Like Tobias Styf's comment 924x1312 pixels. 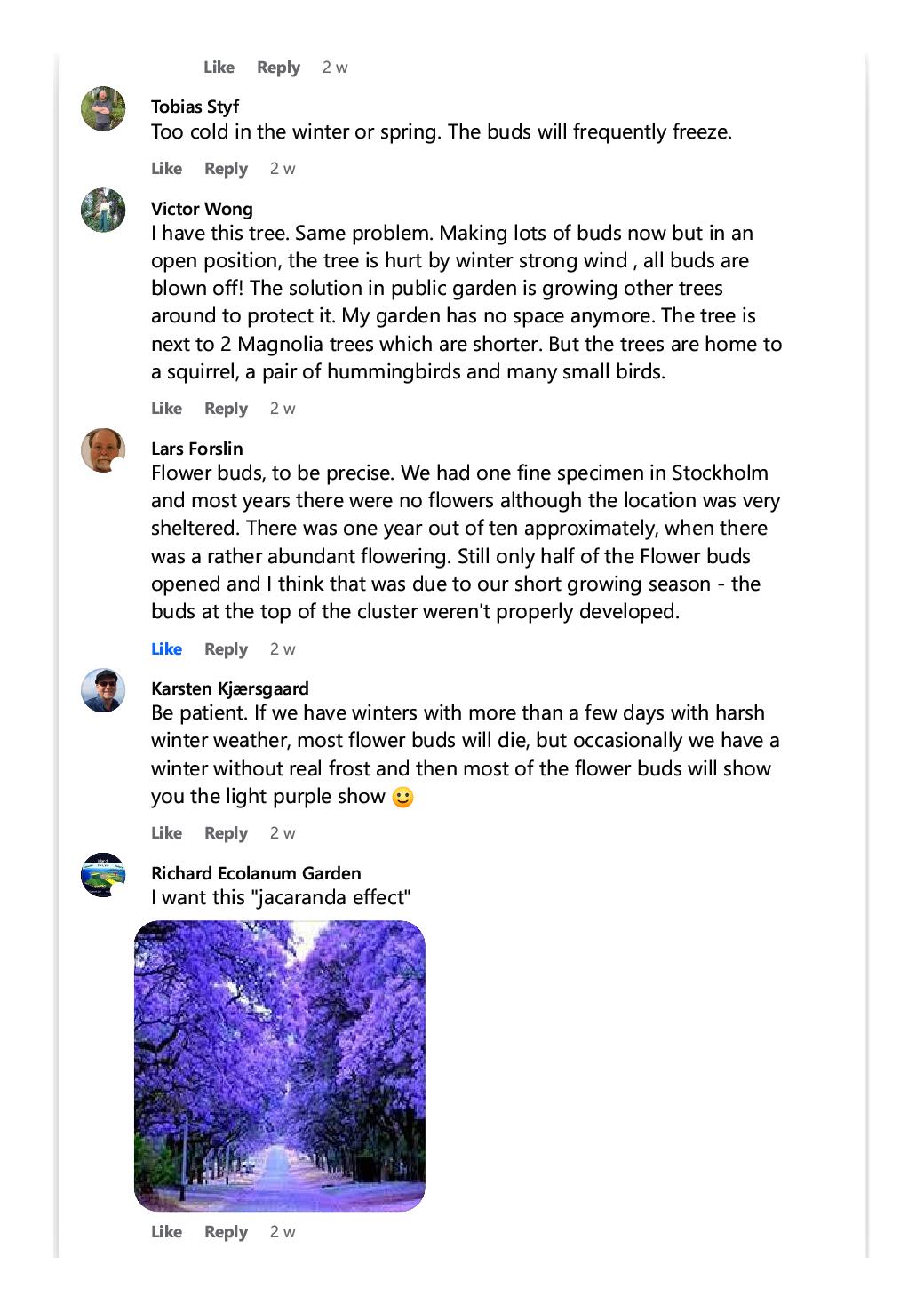[166, 169]
